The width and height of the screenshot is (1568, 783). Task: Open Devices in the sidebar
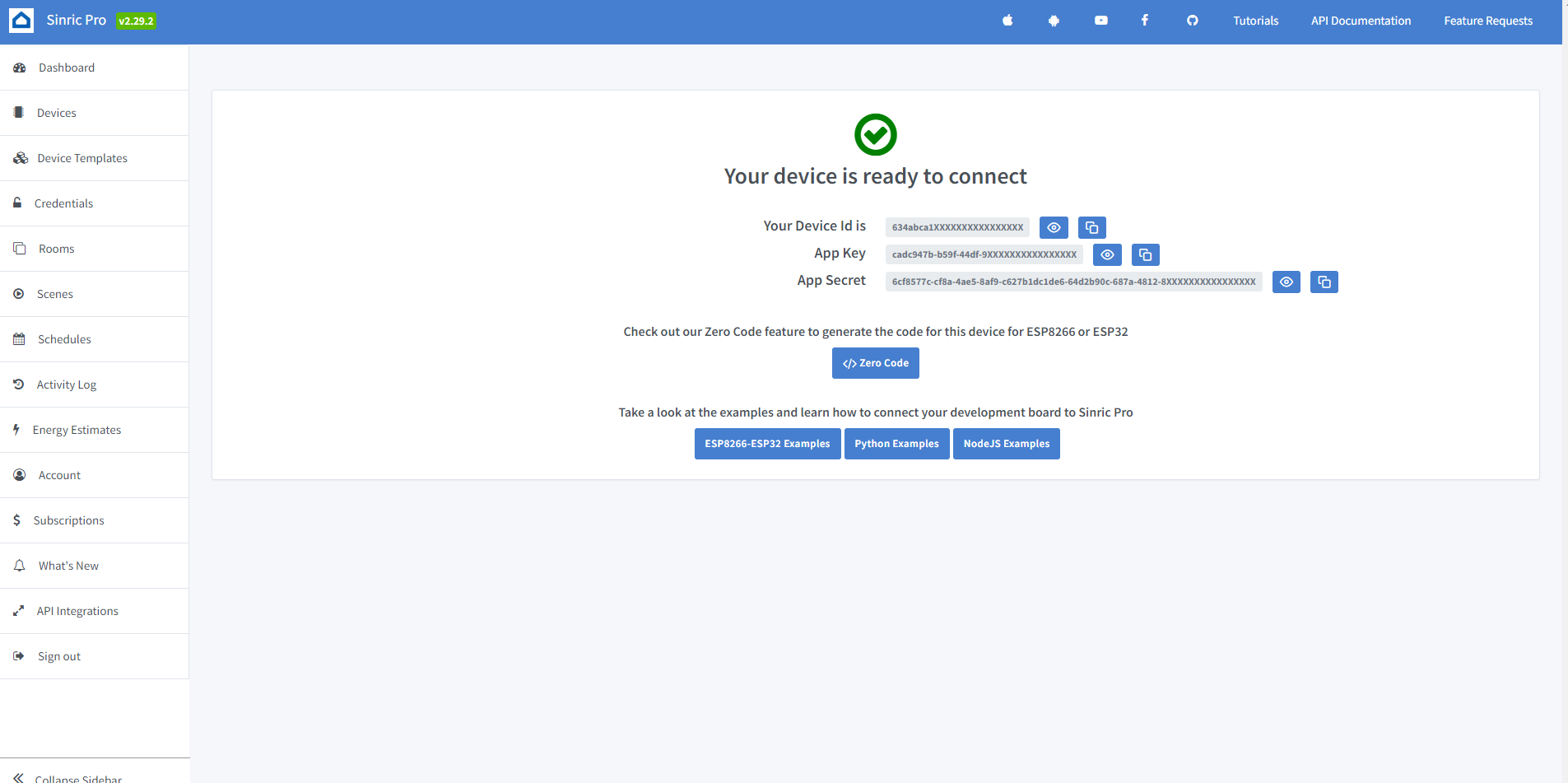click(x=95, y=113)
